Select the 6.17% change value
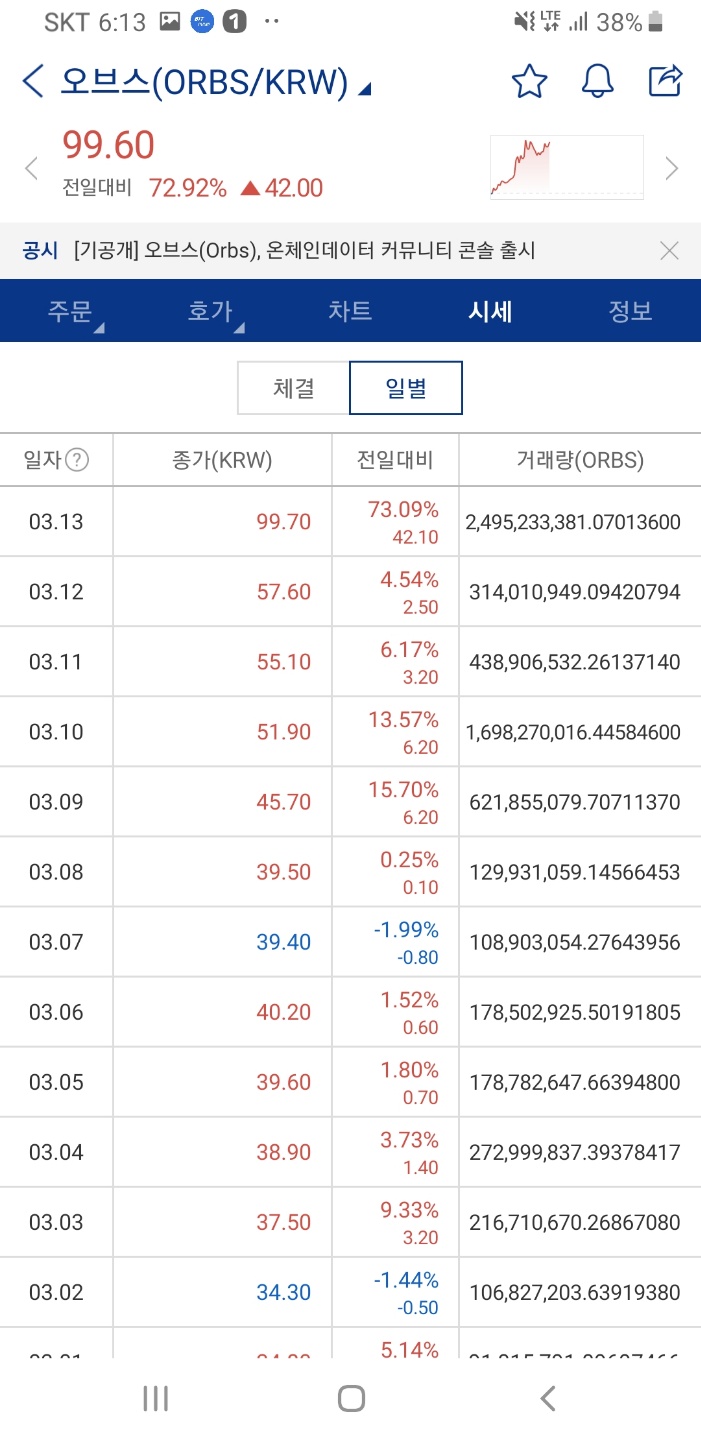Image resolution: width=701 pixels, height=1440 pixels. coord(409,650)
